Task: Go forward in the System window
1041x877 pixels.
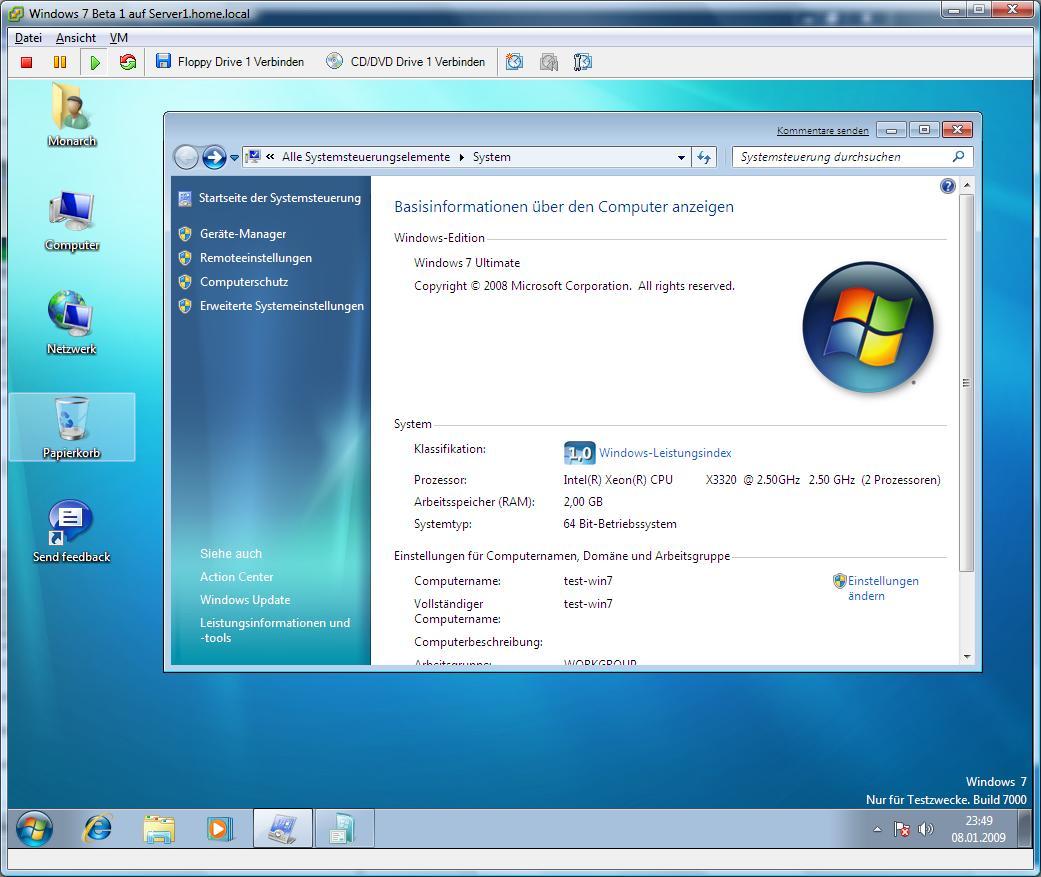Action: [214, 157]
